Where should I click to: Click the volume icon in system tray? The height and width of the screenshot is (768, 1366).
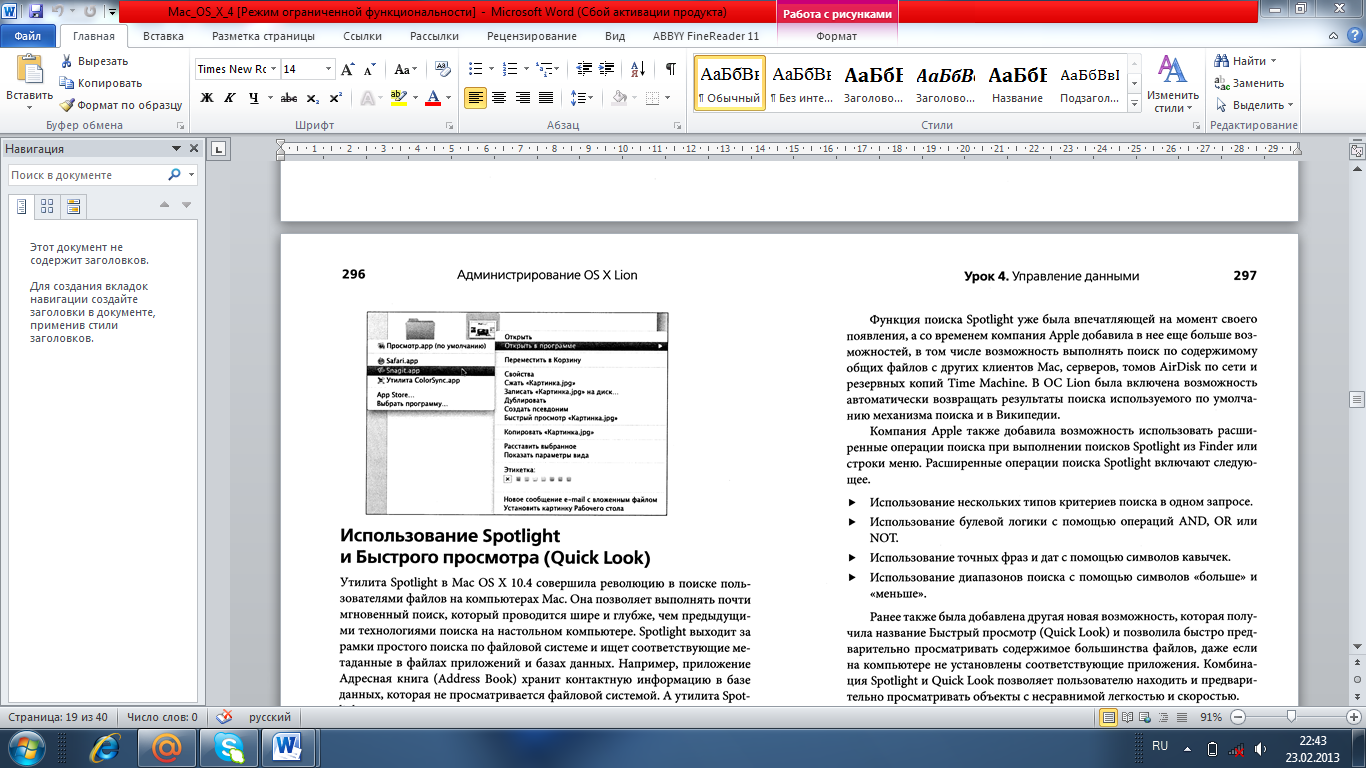click(1261, 748)
